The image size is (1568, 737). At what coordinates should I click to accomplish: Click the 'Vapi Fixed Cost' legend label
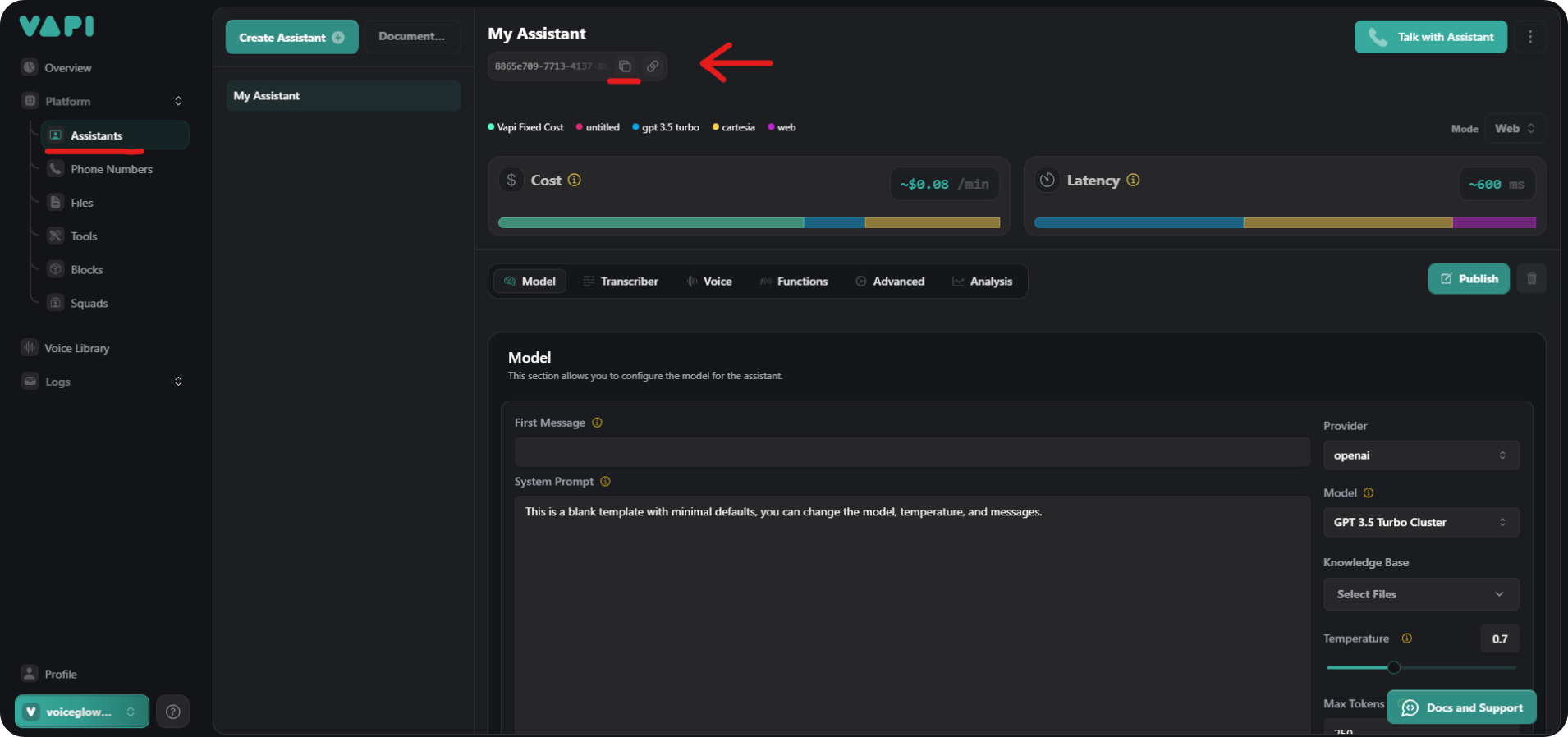pyautogui.click(x=530, y=127)
